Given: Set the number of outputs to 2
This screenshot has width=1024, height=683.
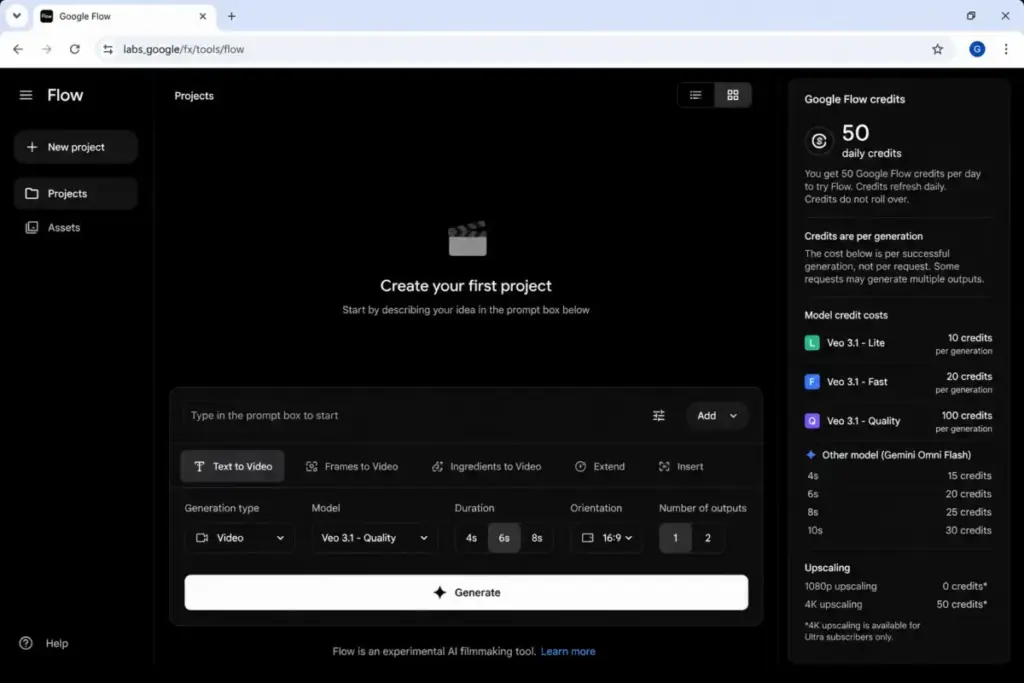Looking at the screenshot, I should (708, 538).
